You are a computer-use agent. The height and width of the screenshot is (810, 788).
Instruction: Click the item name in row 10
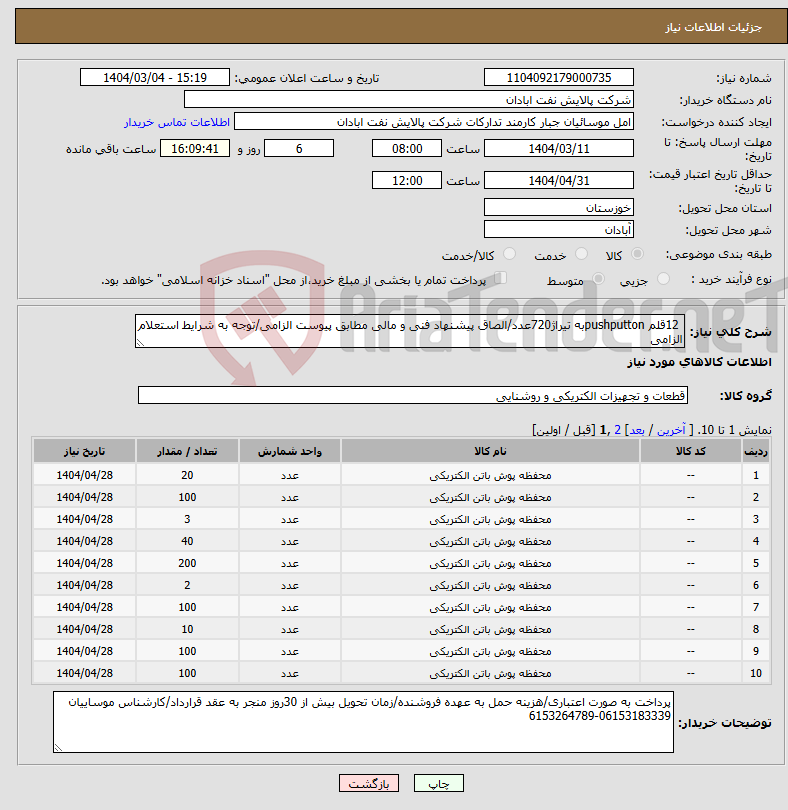pos(490,673)
